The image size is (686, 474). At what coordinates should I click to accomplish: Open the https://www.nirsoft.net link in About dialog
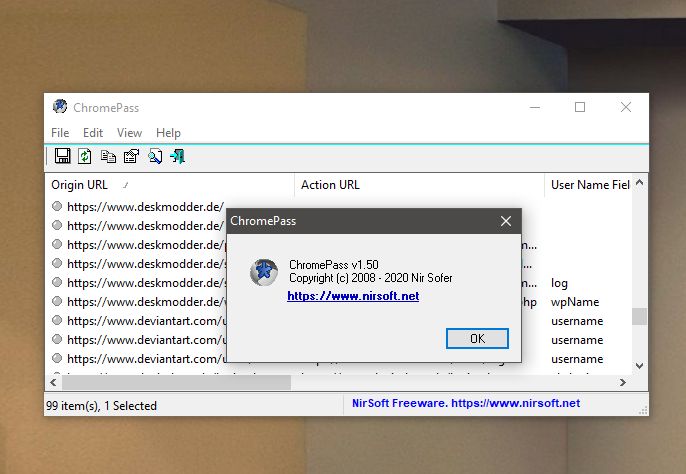point(353,296)
